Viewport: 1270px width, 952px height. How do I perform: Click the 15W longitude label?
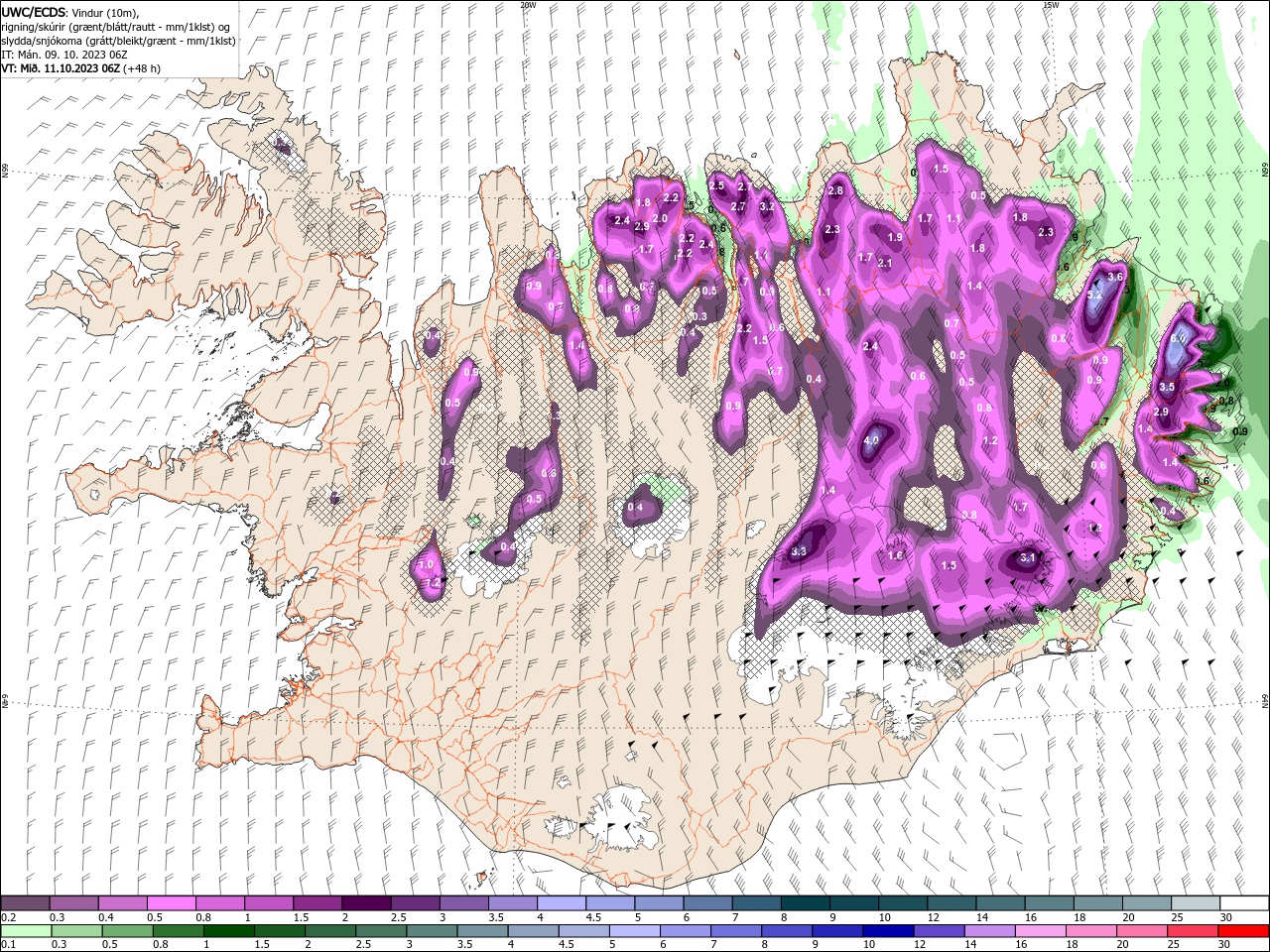[1051, 4]
